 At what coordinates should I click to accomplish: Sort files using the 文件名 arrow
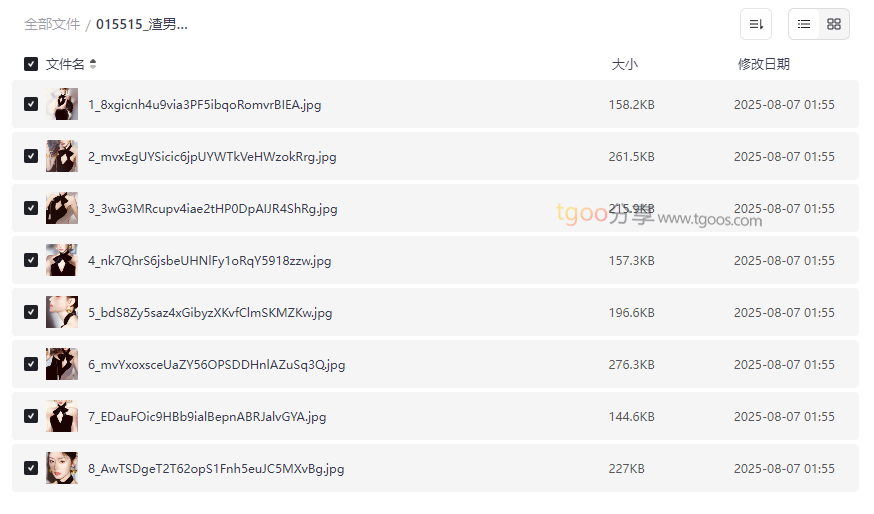pos(93,64)
